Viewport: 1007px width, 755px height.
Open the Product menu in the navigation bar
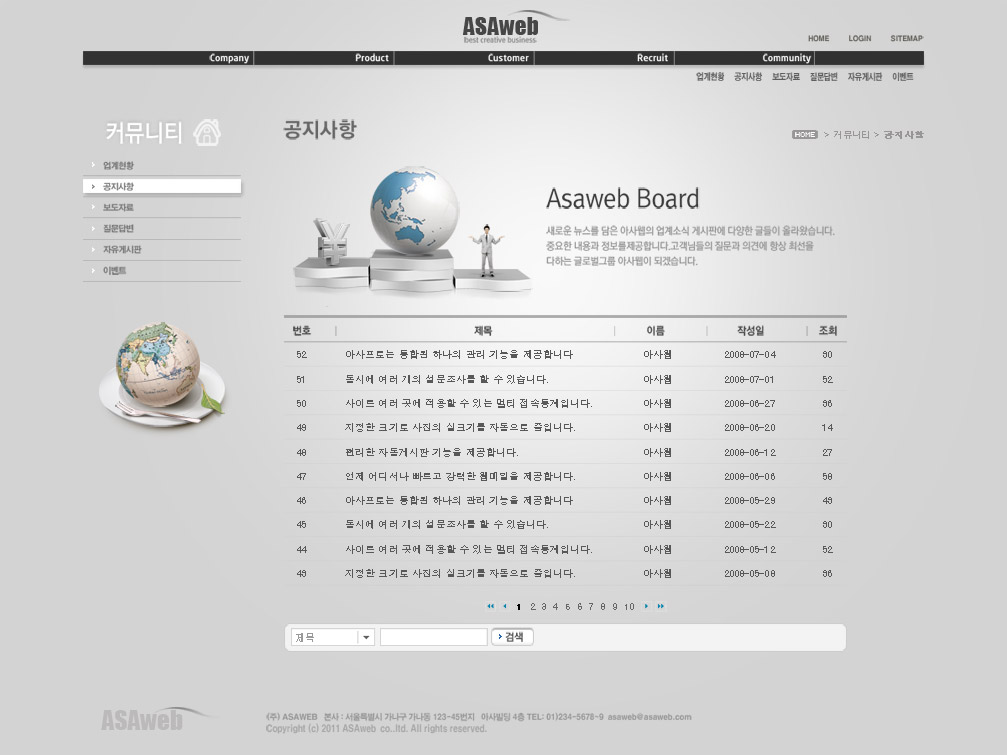click(x=371, y=58)
